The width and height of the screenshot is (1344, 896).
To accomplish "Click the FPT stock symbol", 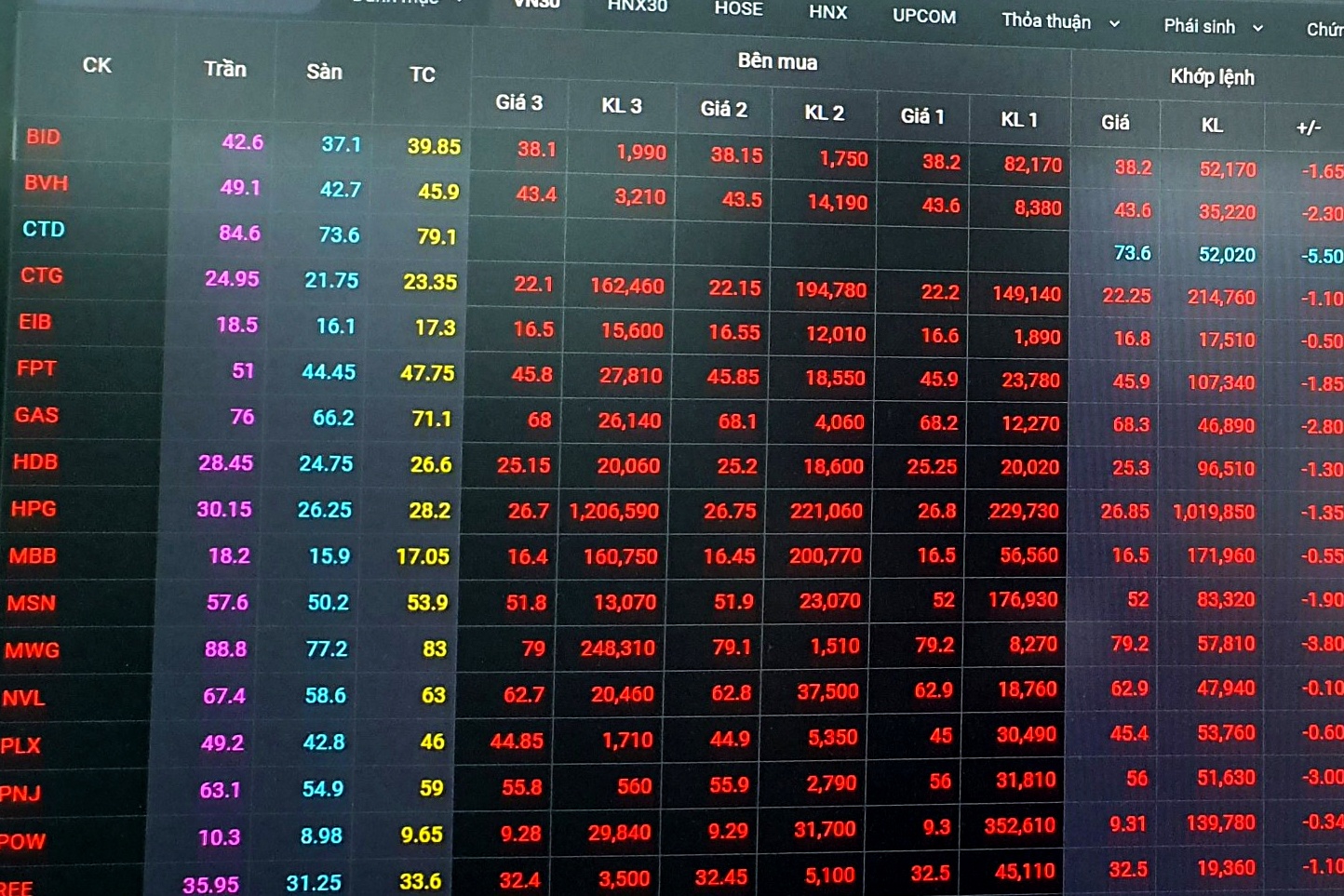I will point(36,368).
